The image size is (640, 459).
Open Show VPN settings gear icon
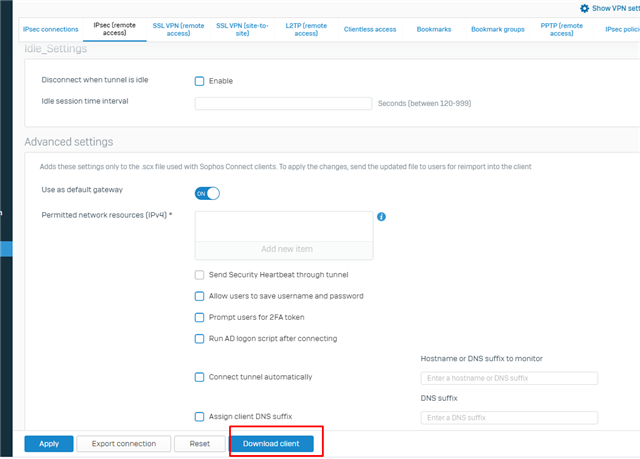pos(584,8)
